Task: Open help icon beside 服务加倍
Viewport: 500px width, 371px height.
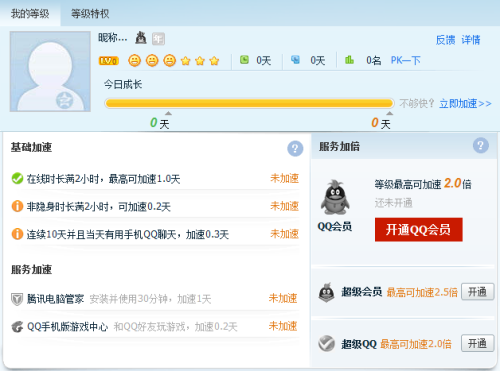Action: (481, 146)
